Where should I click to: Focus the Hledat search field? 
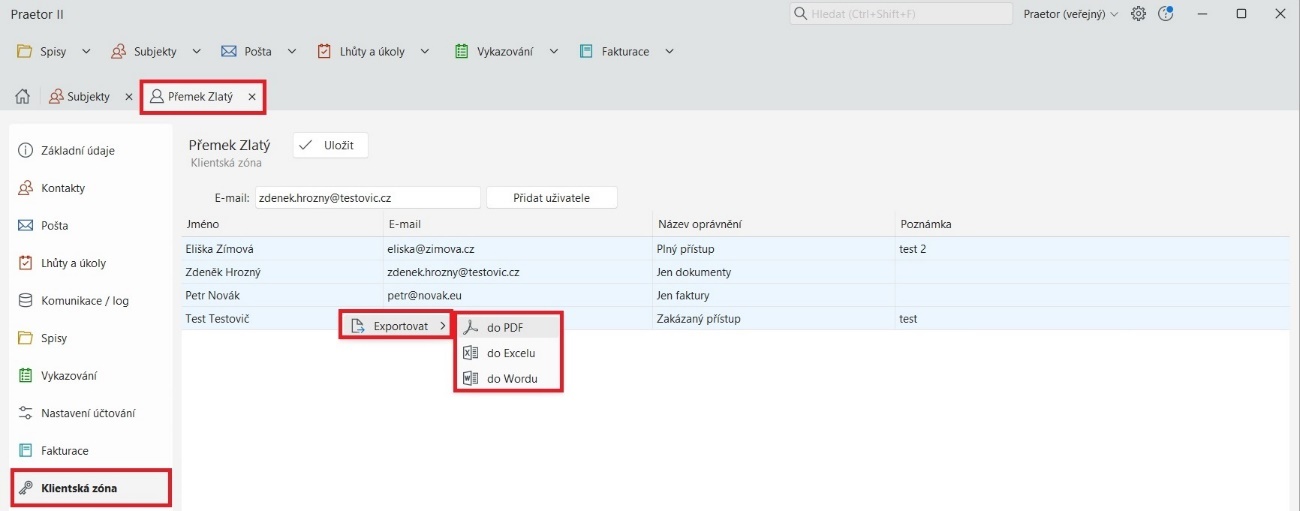point(900,14)
